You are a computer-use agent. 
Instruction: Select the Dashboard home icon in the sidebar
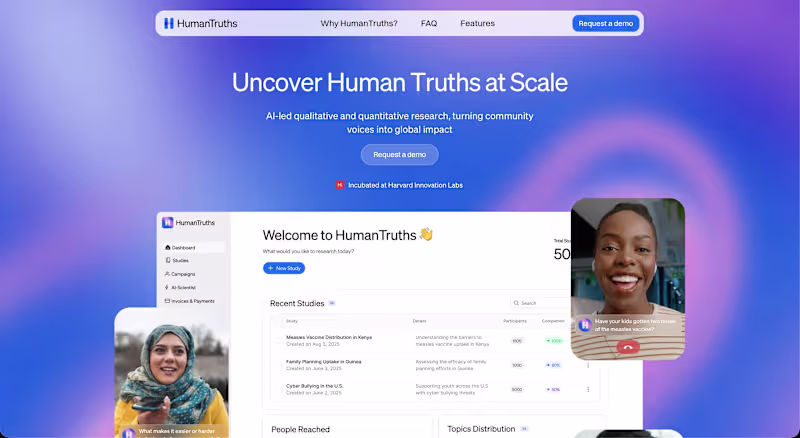point(167,248)
